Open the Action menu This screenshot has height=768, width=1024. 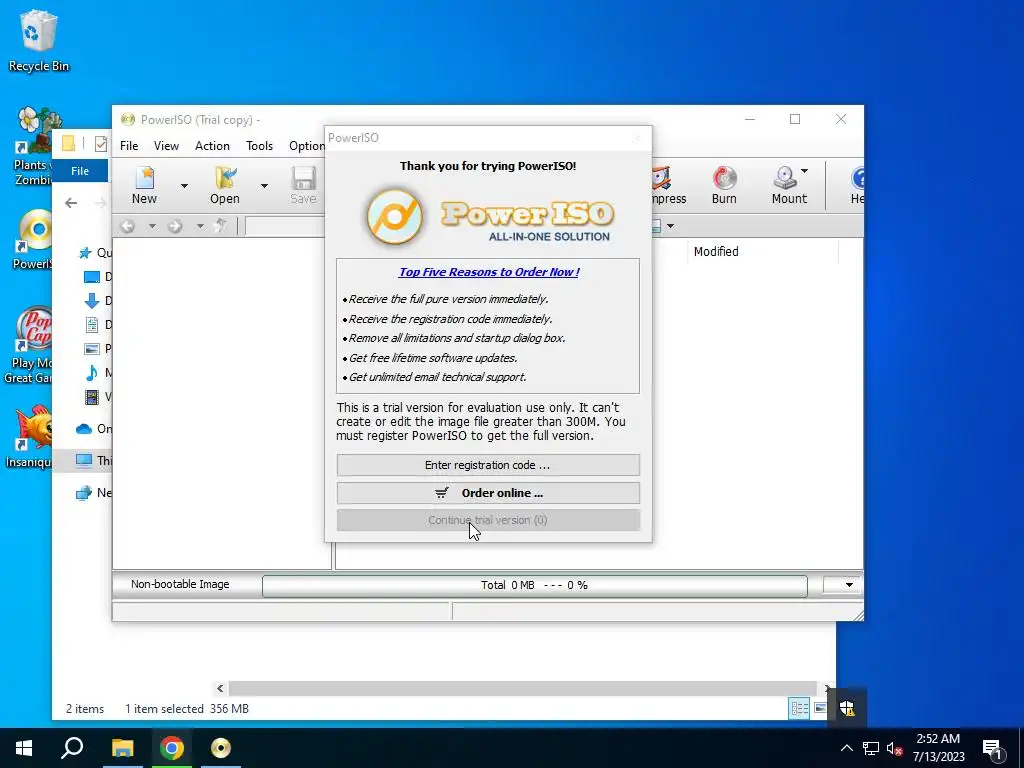click(212, 146)
